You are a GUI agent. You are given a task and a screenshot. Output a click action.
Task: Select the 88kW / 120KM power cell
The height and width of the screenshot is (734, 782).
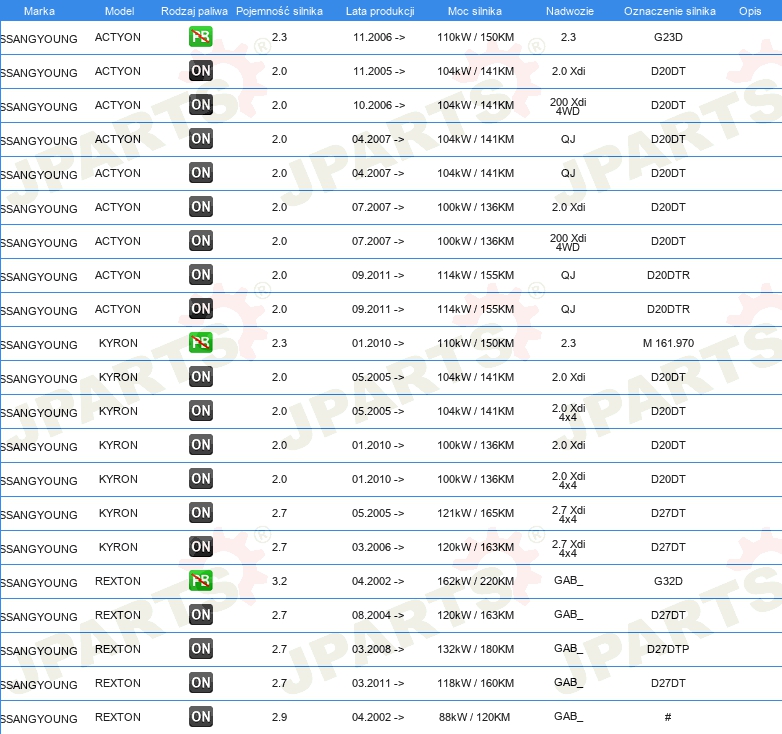point(475,717)
